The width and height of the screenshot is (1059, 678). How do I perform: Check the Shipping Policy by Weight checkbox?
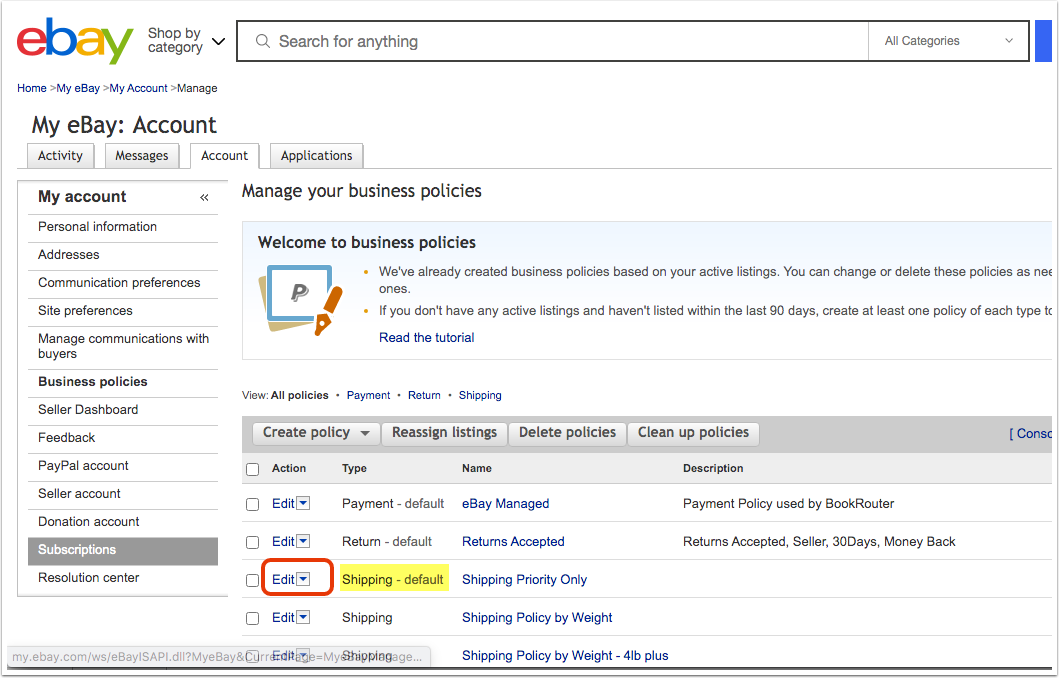[253, 618]
